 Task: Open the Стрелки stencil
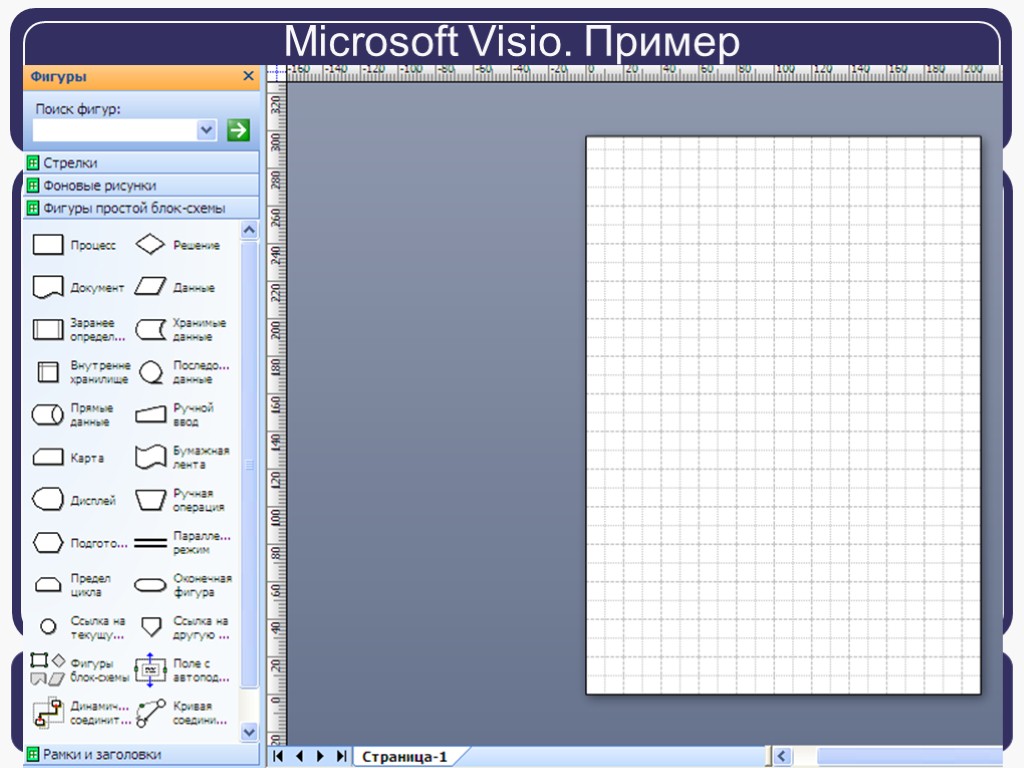(141, 163)
